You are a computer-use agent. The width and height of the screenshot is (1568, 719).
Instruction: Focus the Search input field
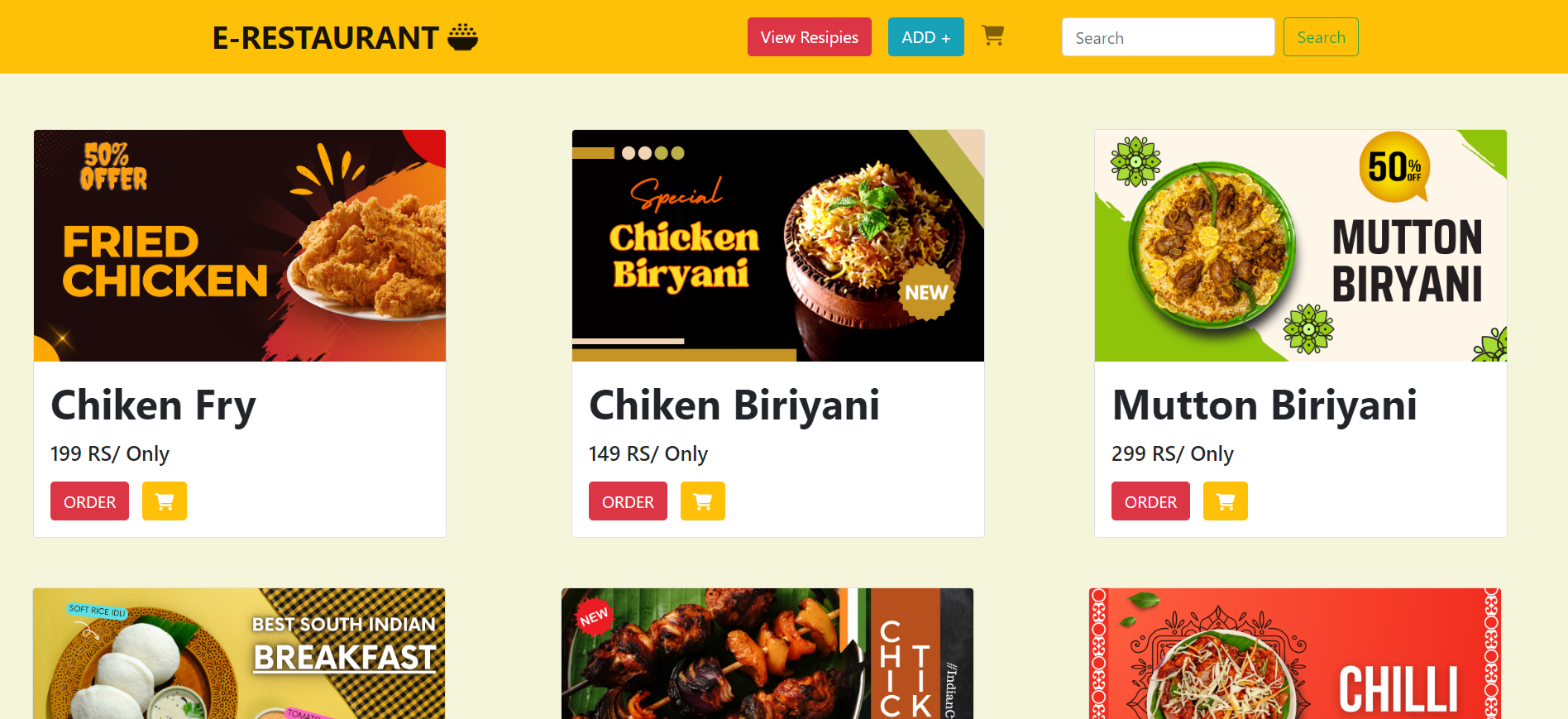1168,37
